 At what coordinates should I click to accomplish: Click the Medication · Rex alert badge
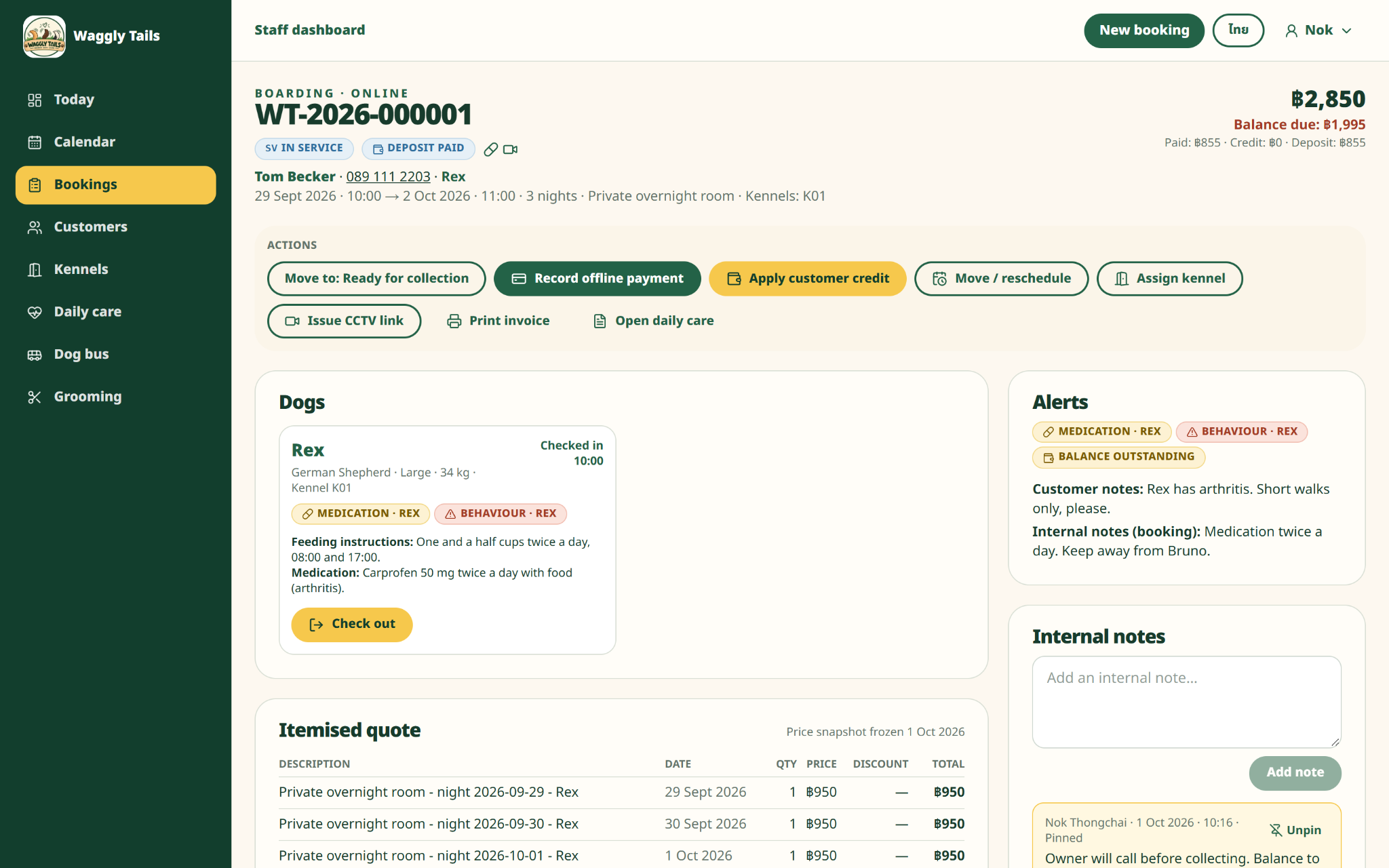[x=1101, y=432]
